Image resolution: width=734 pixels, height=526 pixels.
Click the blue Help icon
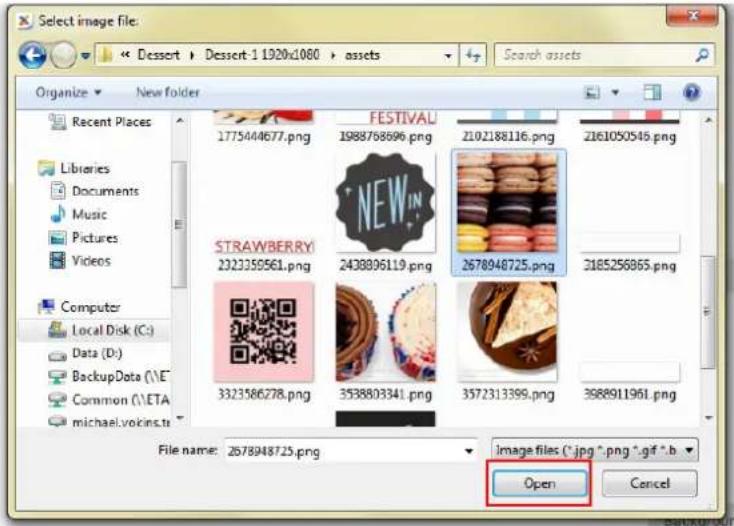click(x=691, y=92)
